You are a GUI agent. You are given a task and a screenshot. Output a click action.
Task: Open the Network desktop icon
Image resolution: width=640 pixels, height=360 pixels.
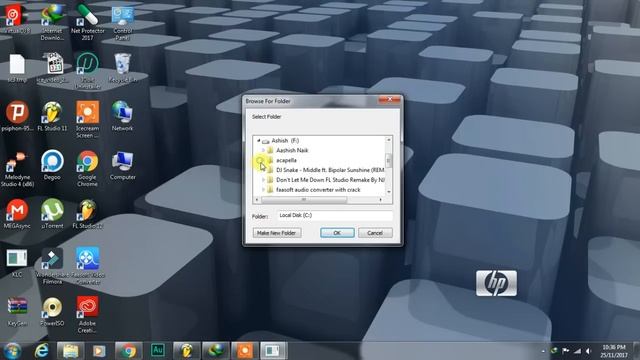coord(122,116)
